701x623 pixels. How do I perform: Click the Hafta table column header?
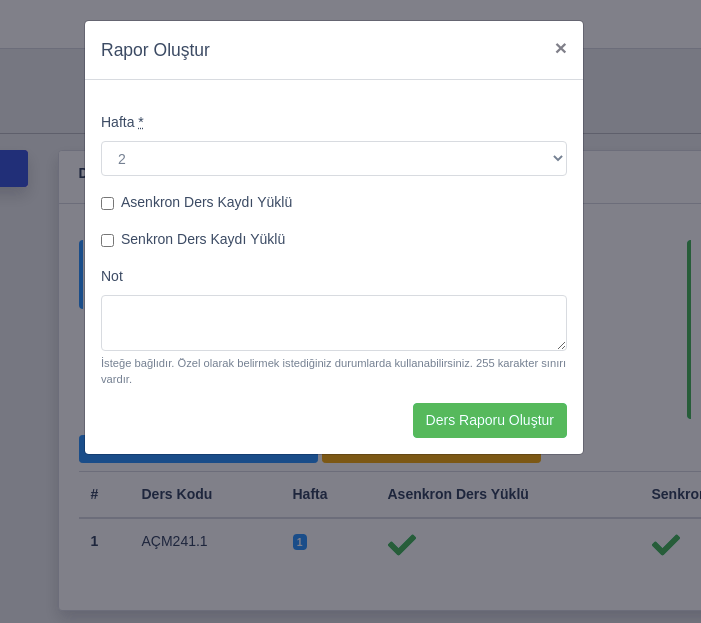coord(309,494)
